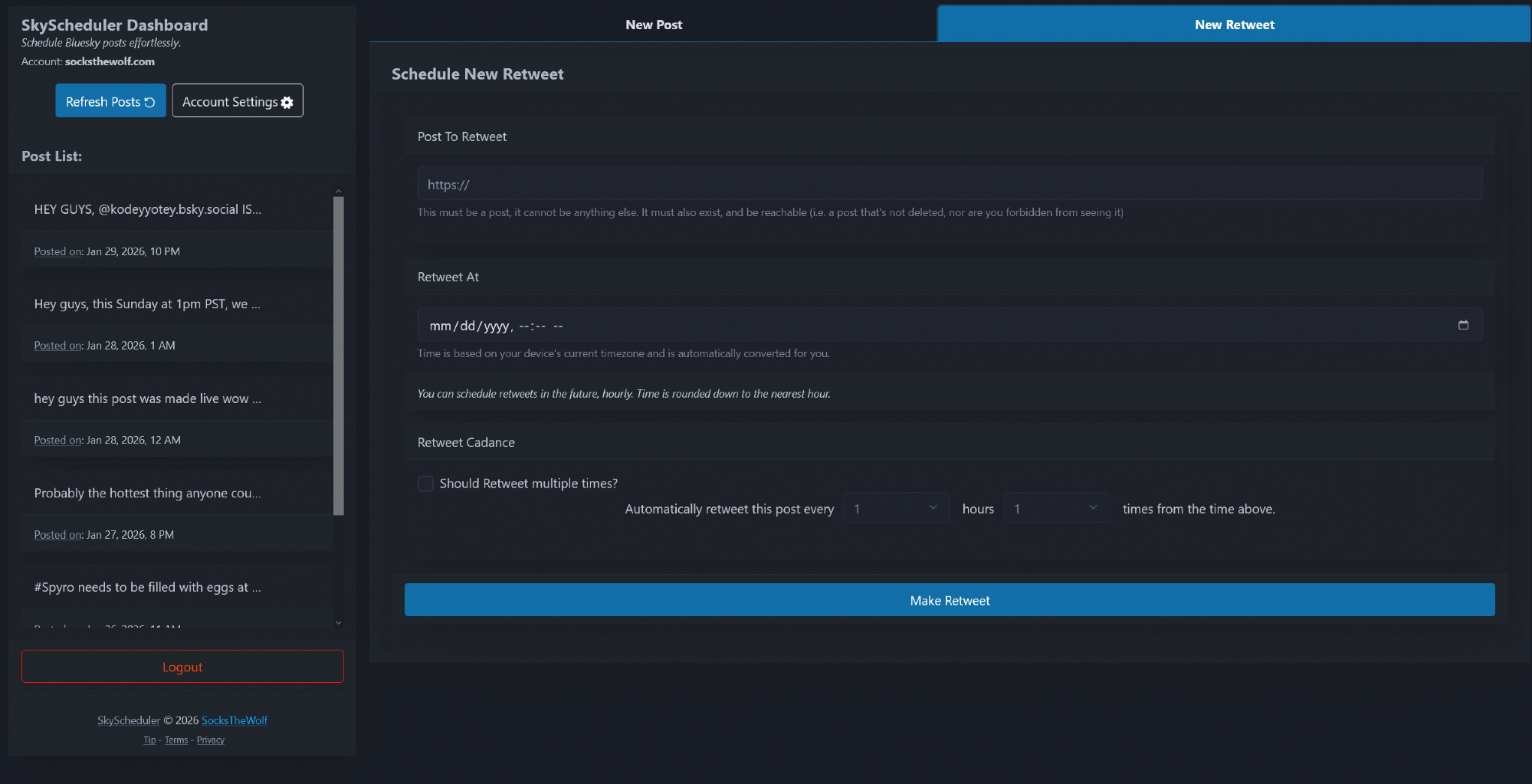Image resolution: width=1532 pixels, height=784 pixels.
Task: Open the Tip link in footer
Action: pos(149,740)
